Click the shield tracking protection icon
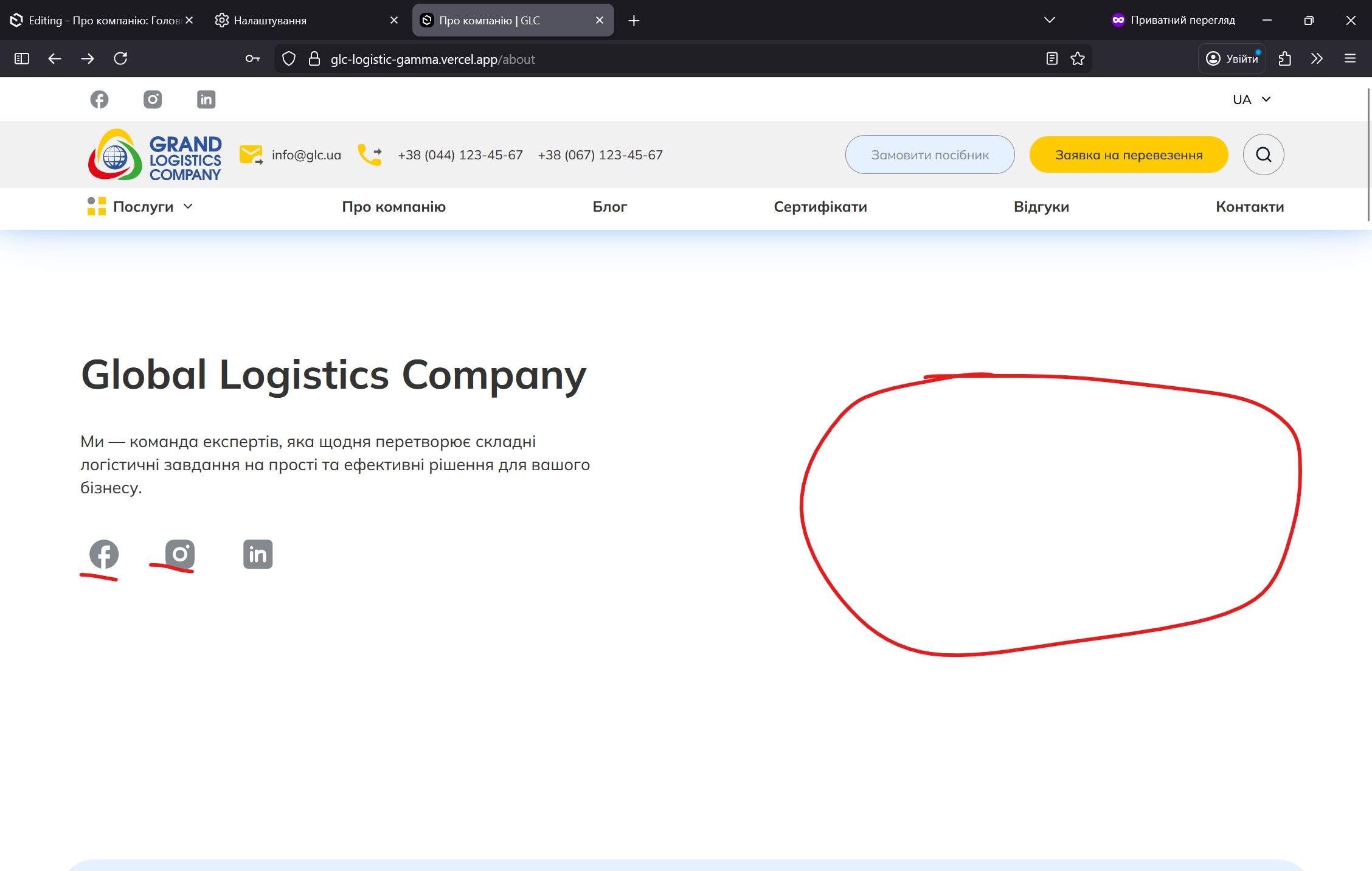 pyautogui.click(x=289, y=58)
